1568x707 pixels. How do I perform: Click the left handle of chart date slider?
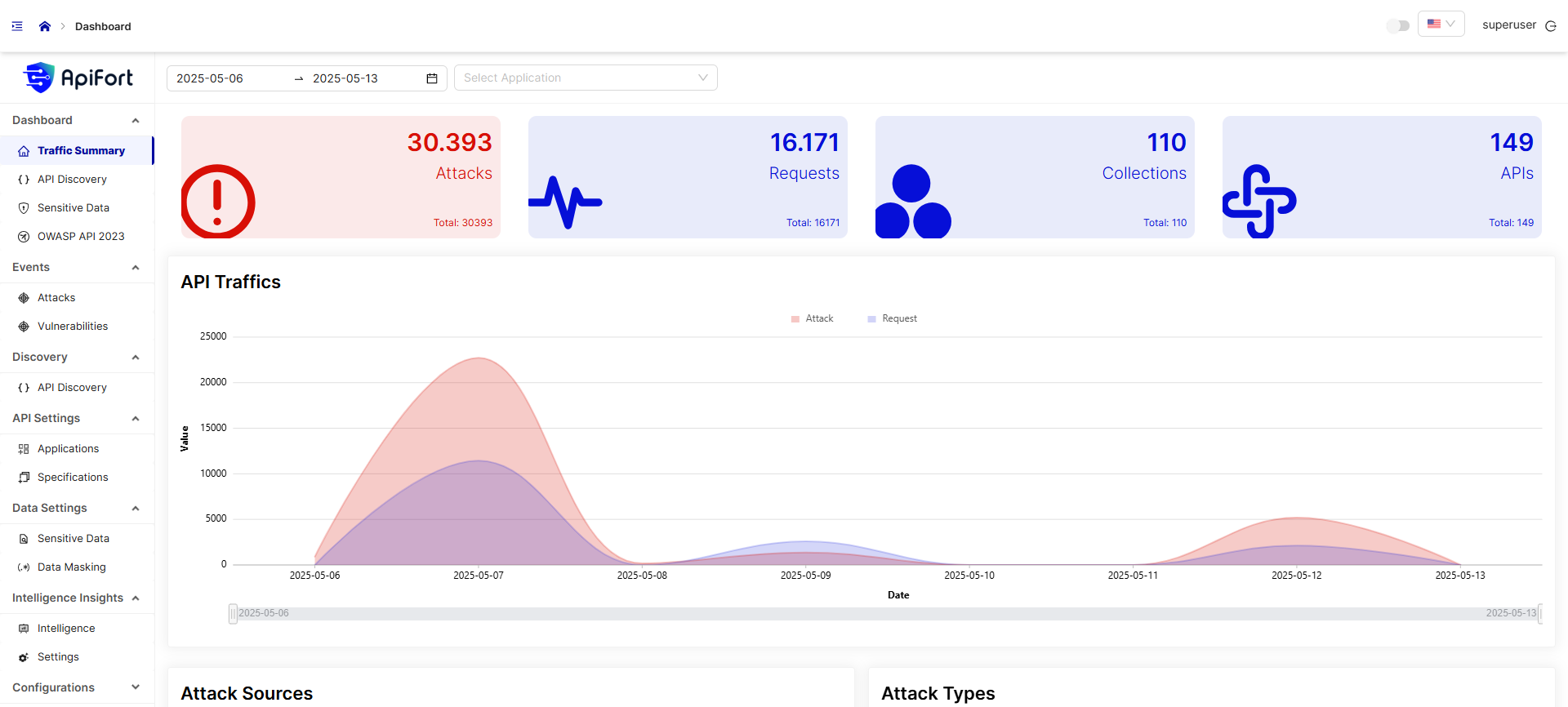pyautogui.click(x=233, y=614)
